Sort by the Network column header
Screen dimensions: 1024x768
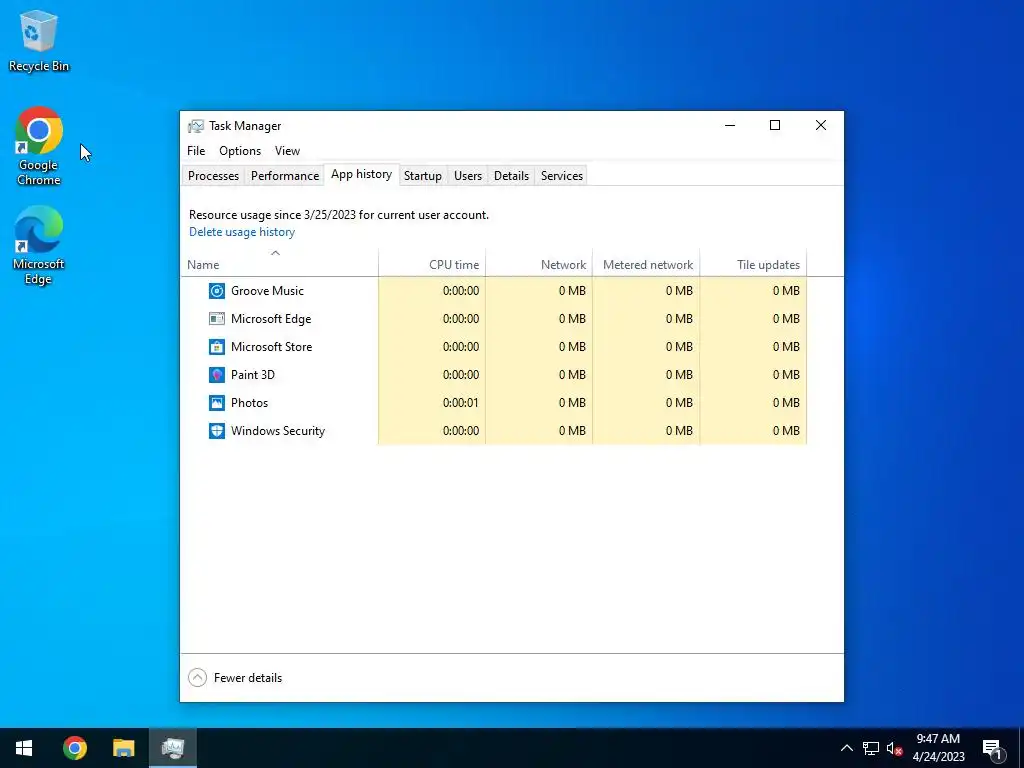tap(539, 263)
